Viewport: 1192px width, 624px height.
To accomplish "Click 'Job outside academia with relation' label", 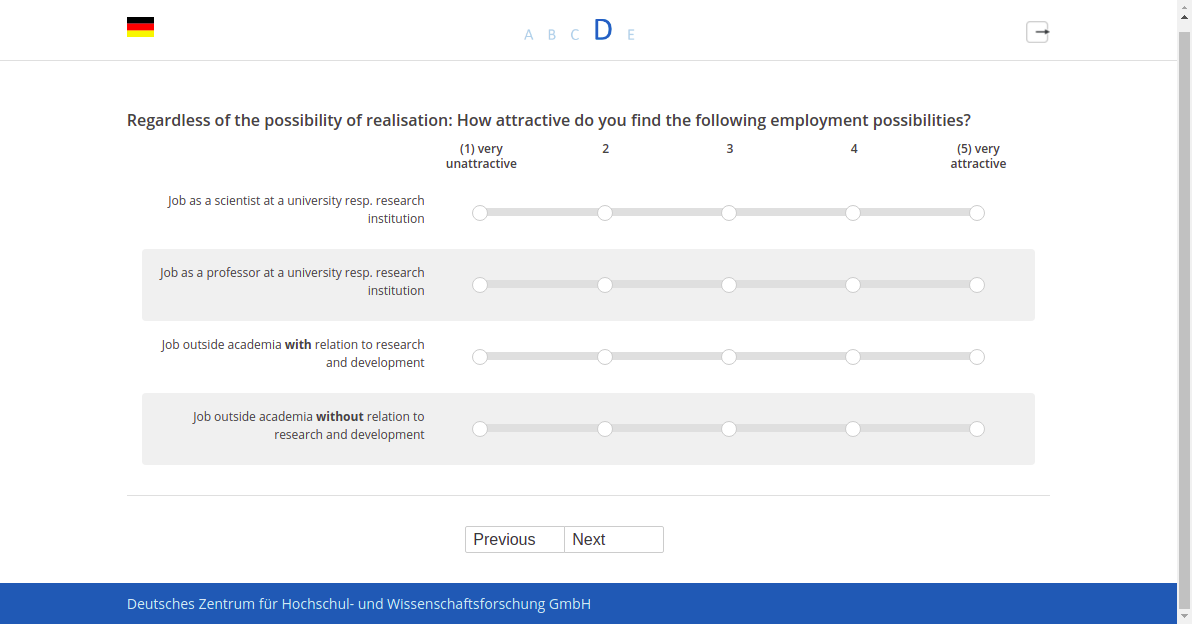I will pos(293,353).
